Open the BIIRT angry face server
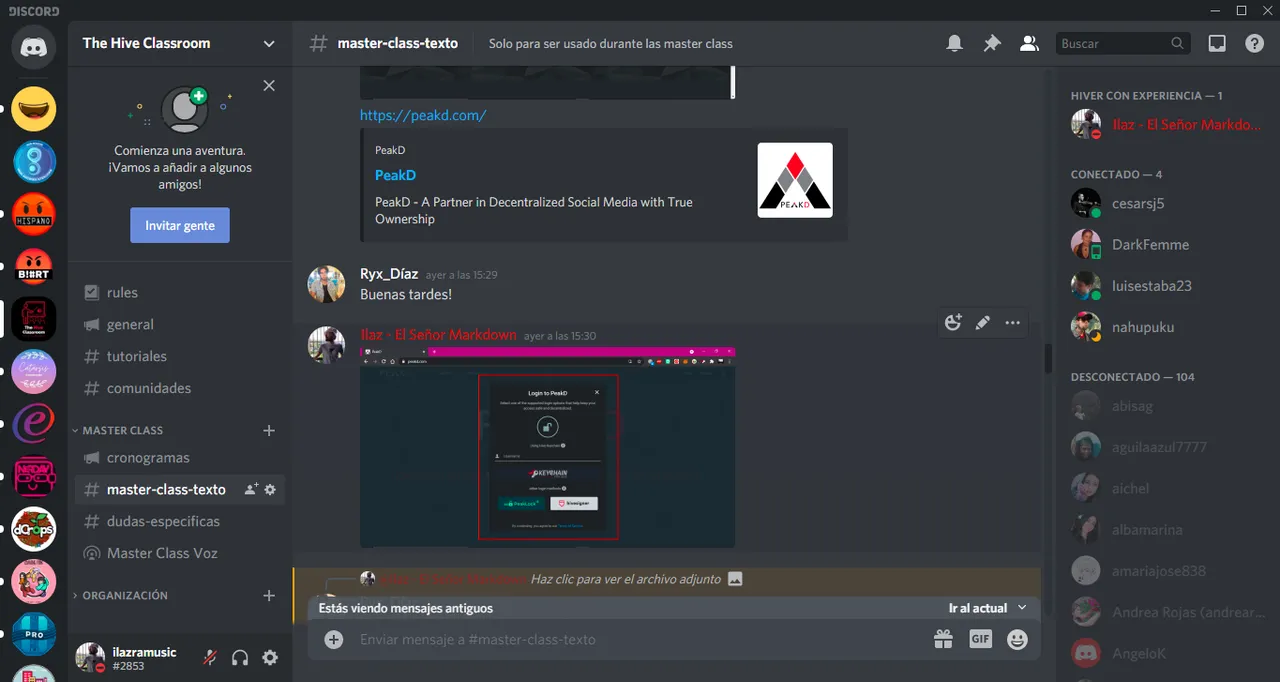This screenshot has height=682, width=1280. point(33,267)
